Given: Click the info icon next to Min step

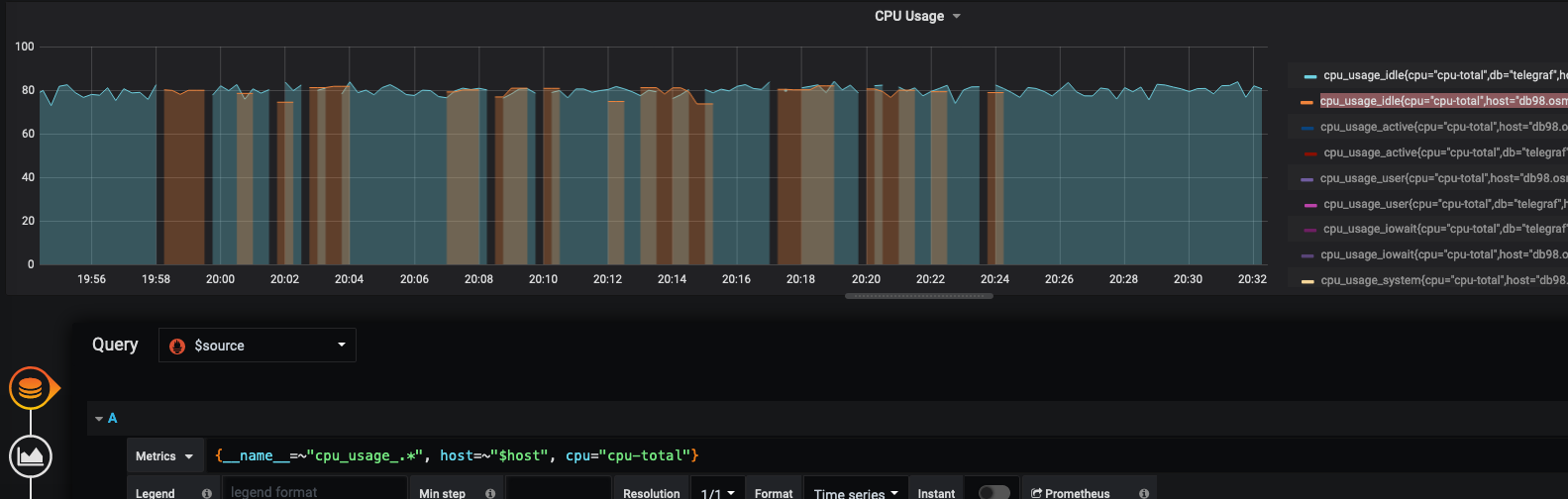Looking at the screenshot, I should pos(490,493).
